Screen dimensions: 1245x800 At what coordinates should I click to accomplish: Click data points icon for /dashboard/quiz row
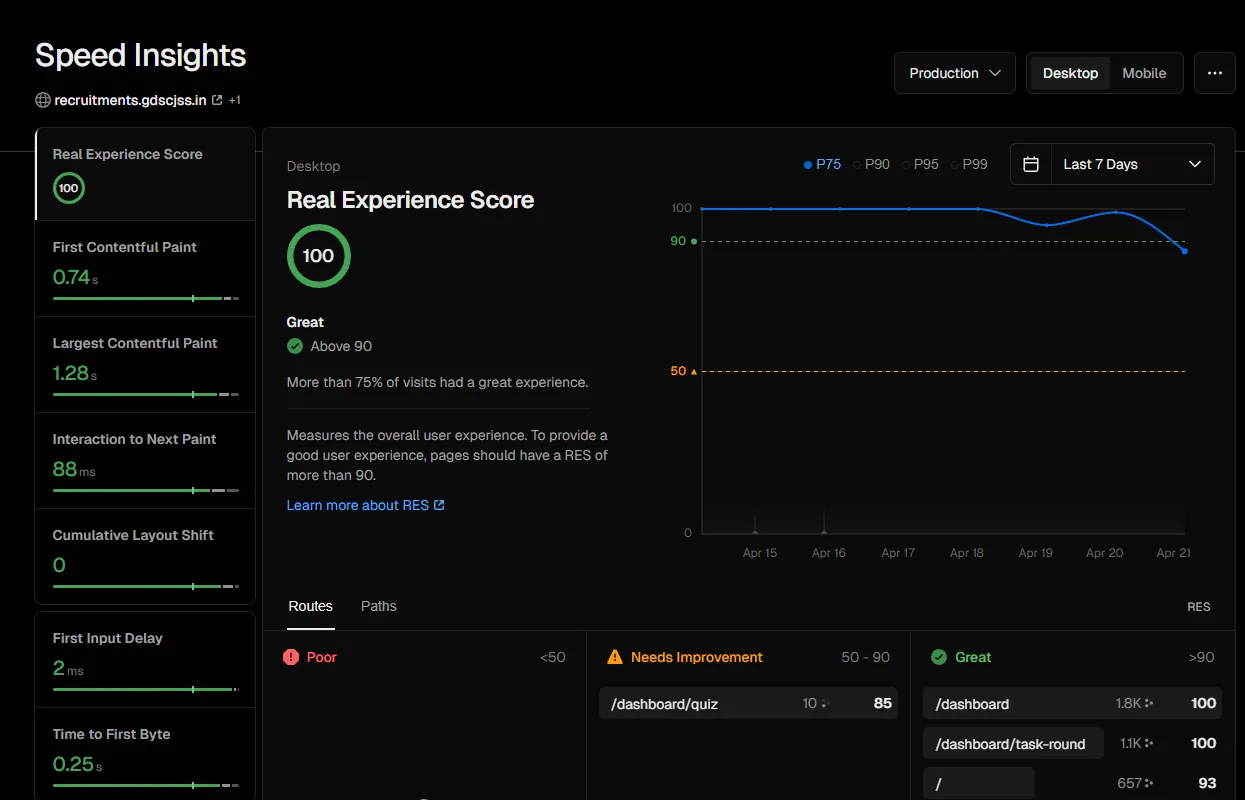[825, 704]
